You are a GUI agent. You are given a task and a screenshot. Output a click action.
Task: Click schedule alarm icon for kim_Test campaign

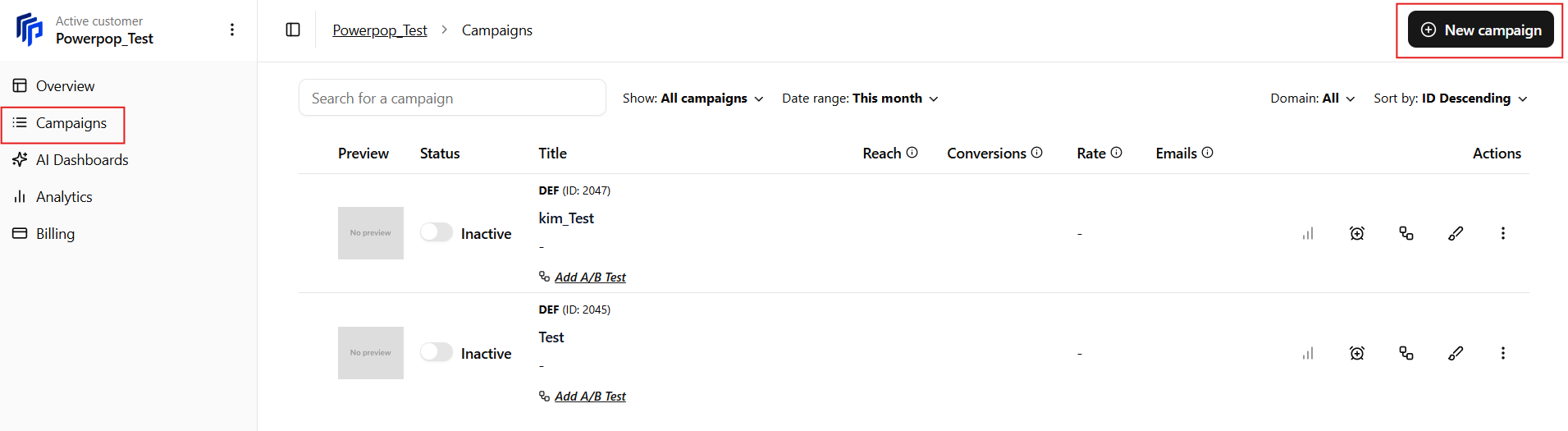coord(1357,233)
